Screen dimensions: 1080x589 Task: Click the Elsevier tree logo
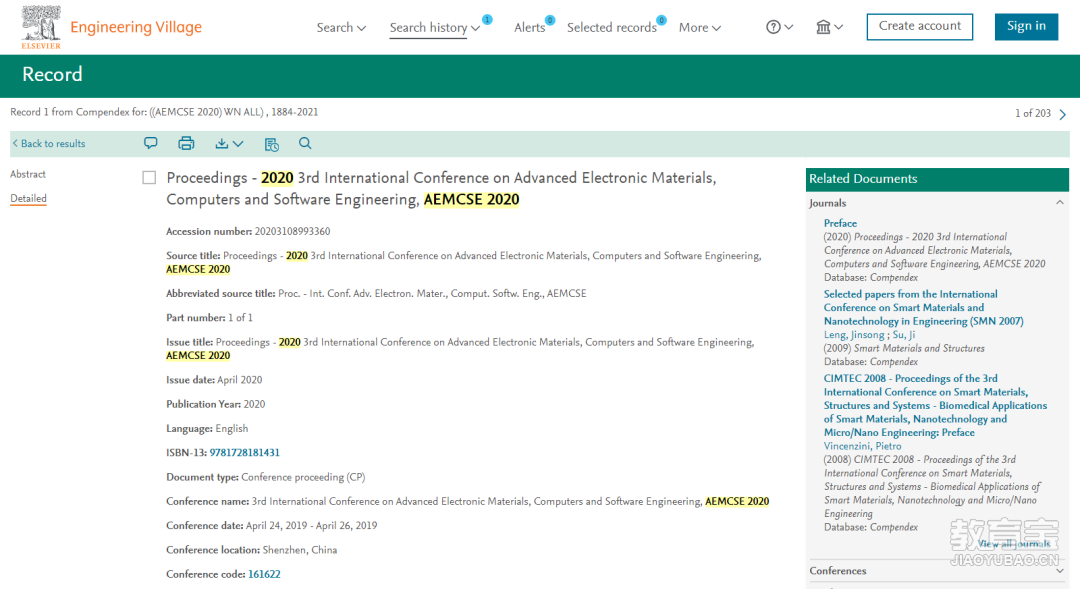pos(41,27)
